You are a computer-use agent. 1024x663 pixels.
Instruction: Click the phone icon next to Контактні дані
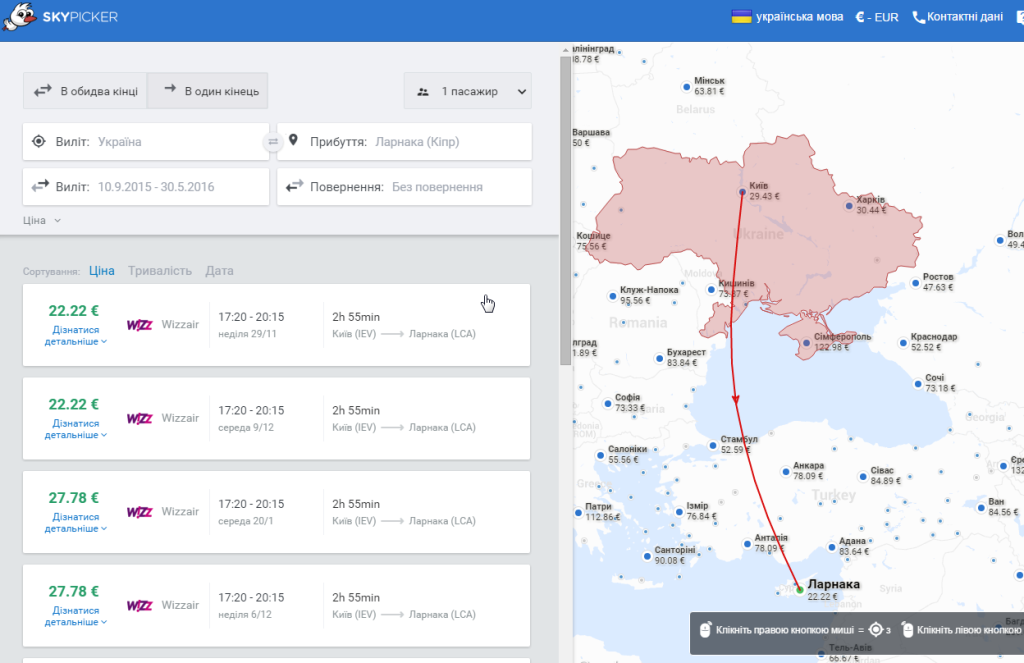pyautogui.click(x=918, y=18)
